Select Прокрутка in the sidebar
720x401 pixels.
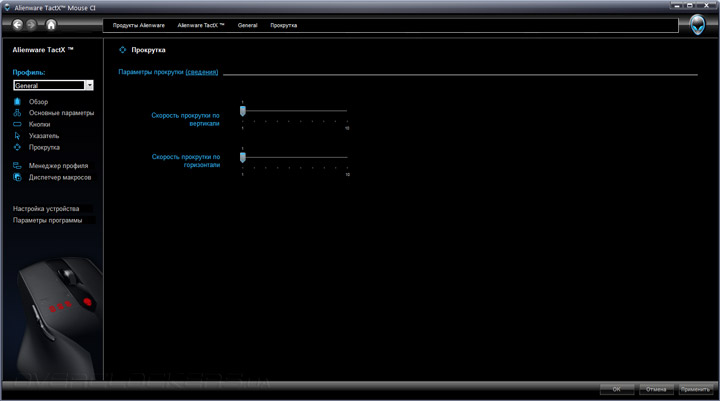44,147
